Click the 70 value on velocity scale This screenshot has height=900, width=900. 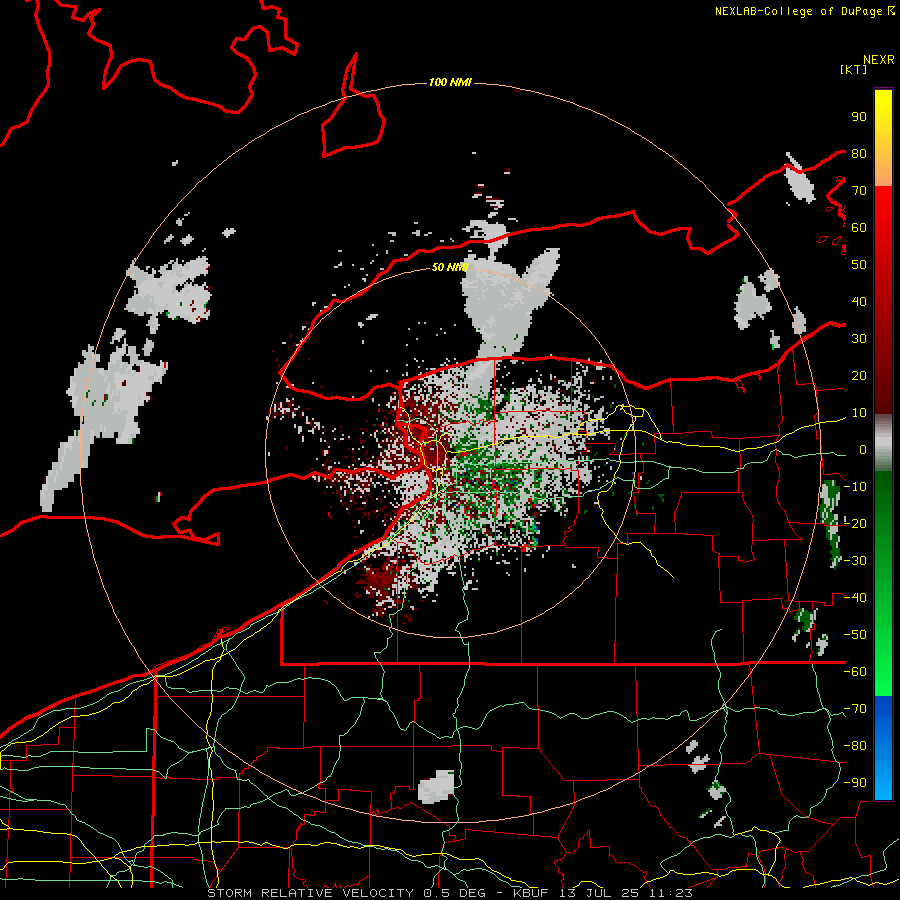point(859,191)
